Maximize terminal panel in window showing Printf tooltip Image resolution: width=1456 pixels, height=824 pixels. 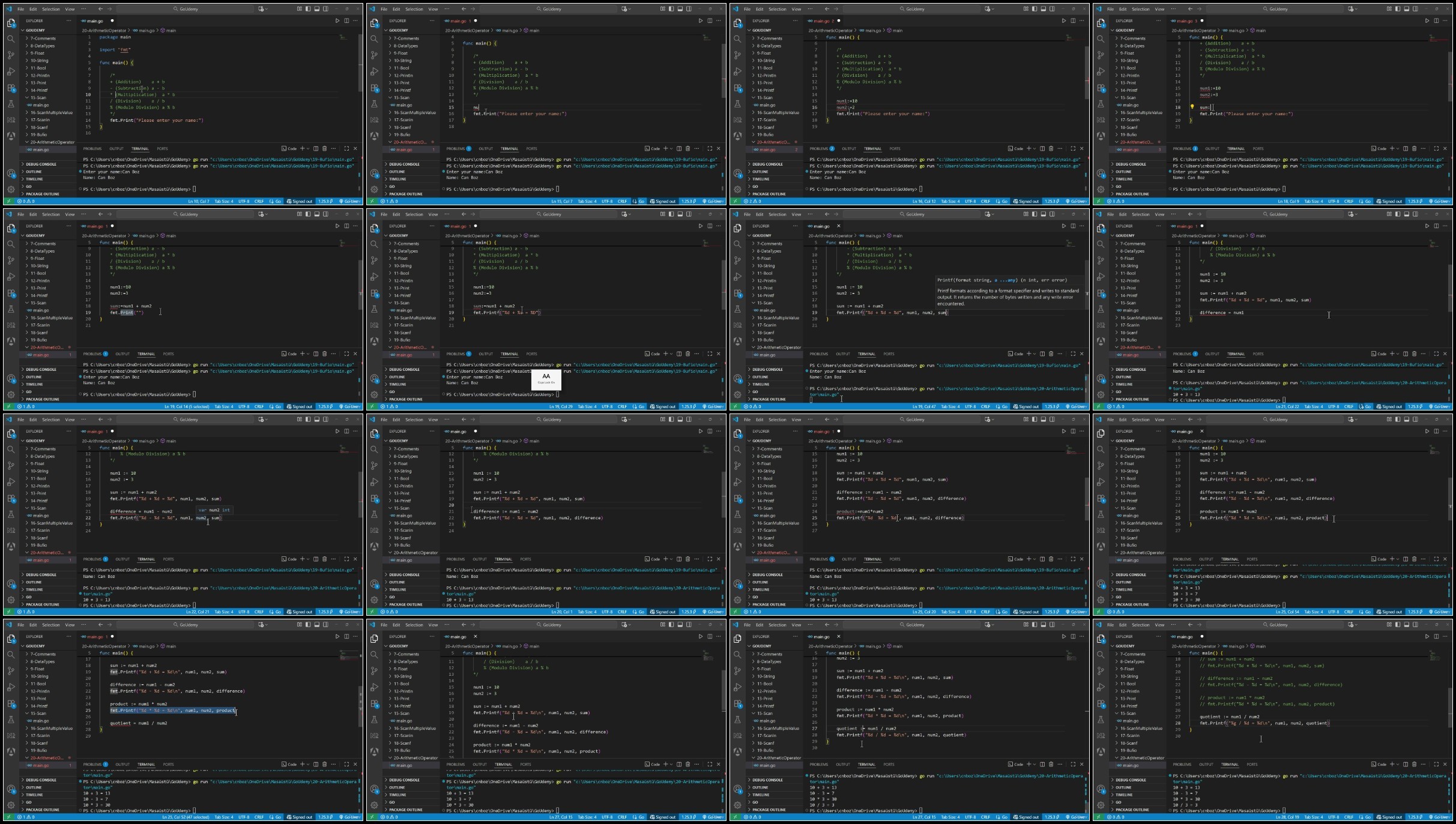pos(1073,354)
